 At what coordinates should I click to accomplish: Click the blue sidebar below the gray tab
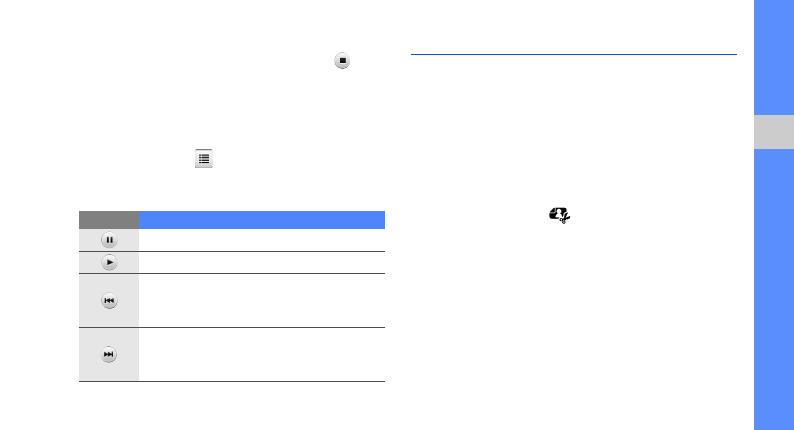click(774, 290)
